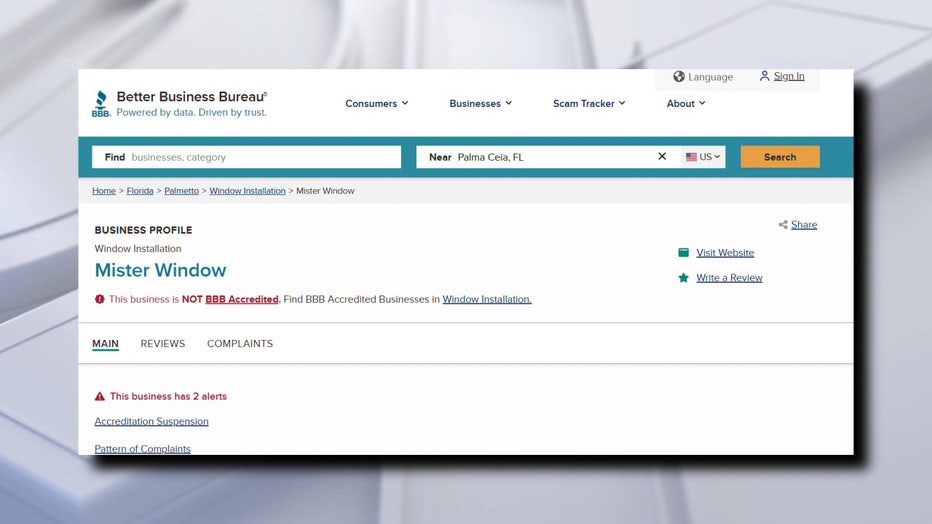Open the Pattern of Complaints link
This screenshot has width=932, height=524.
(x=143, y=449)
